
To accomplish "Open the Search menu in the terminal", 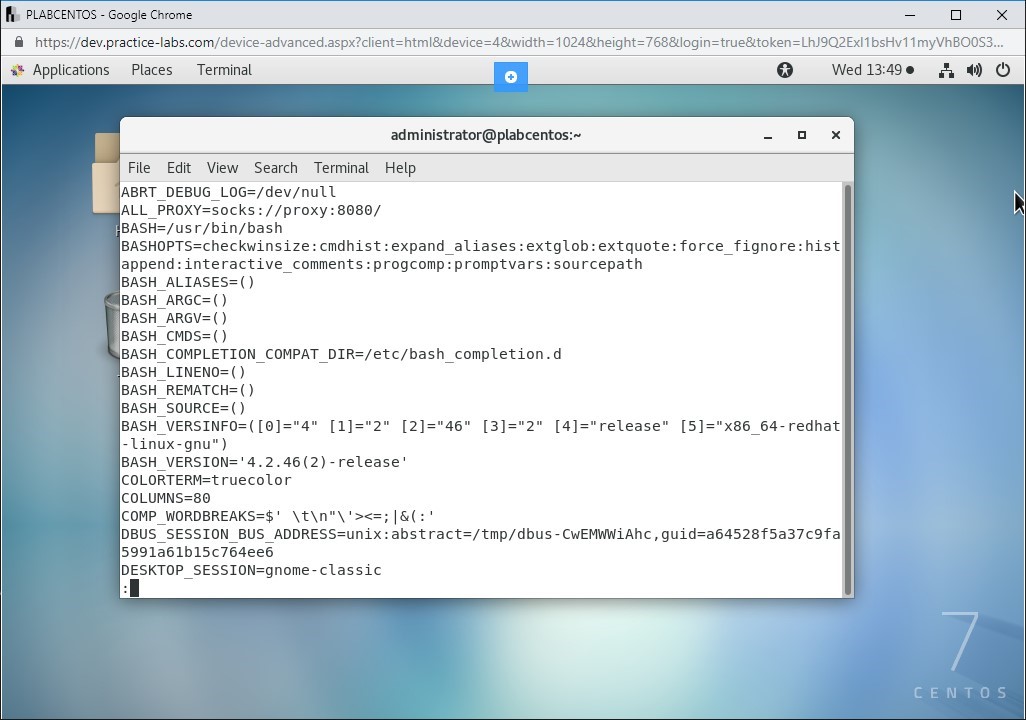I will pos(275,168).
